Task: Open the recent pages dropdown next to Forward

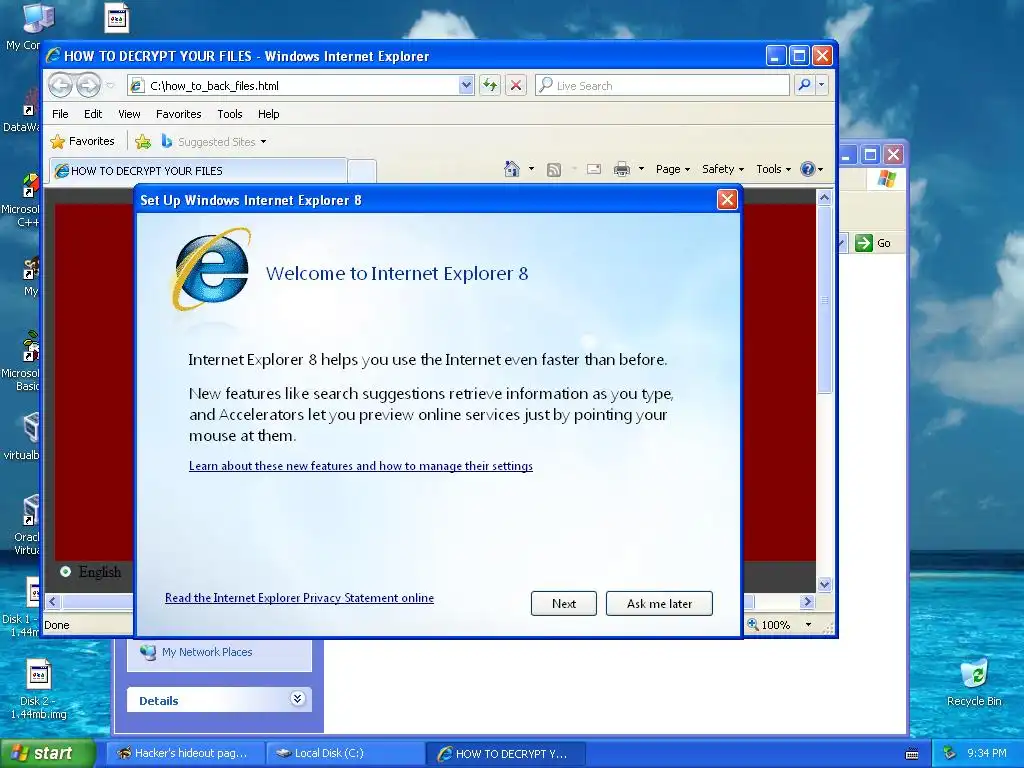Action: [110, 86]
